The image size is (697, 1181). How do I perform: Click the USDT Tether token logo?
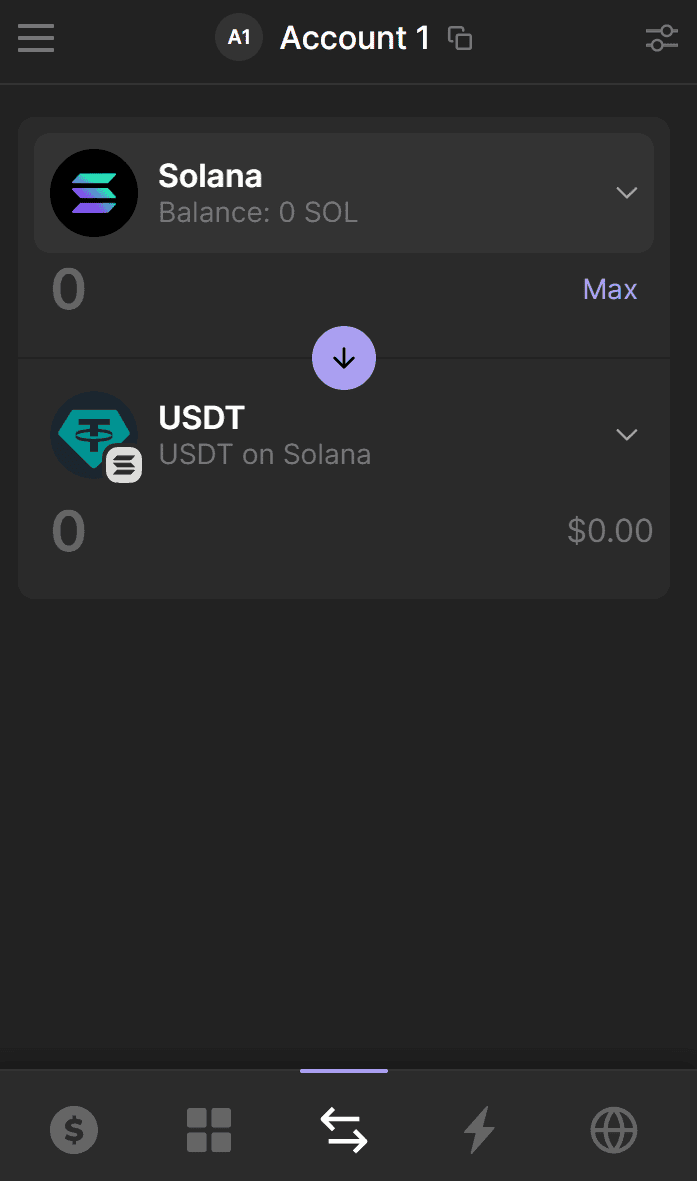click(92, 433)
